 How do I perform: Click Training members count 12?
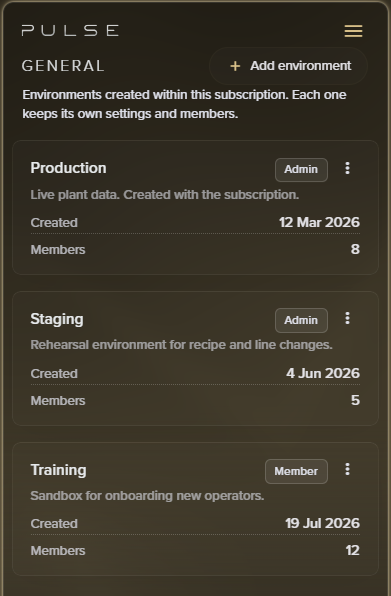[353, 550]
